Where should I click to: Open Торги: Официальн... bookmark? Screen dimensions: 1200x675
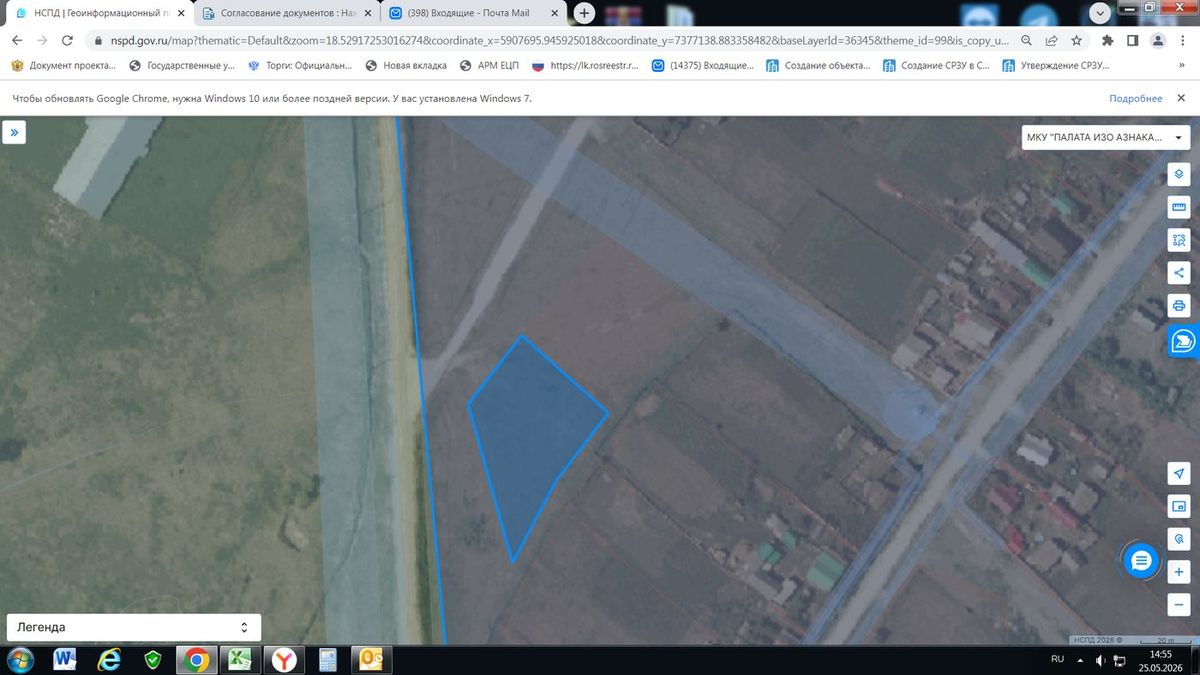pyautogui.click(x=300, y=66)
